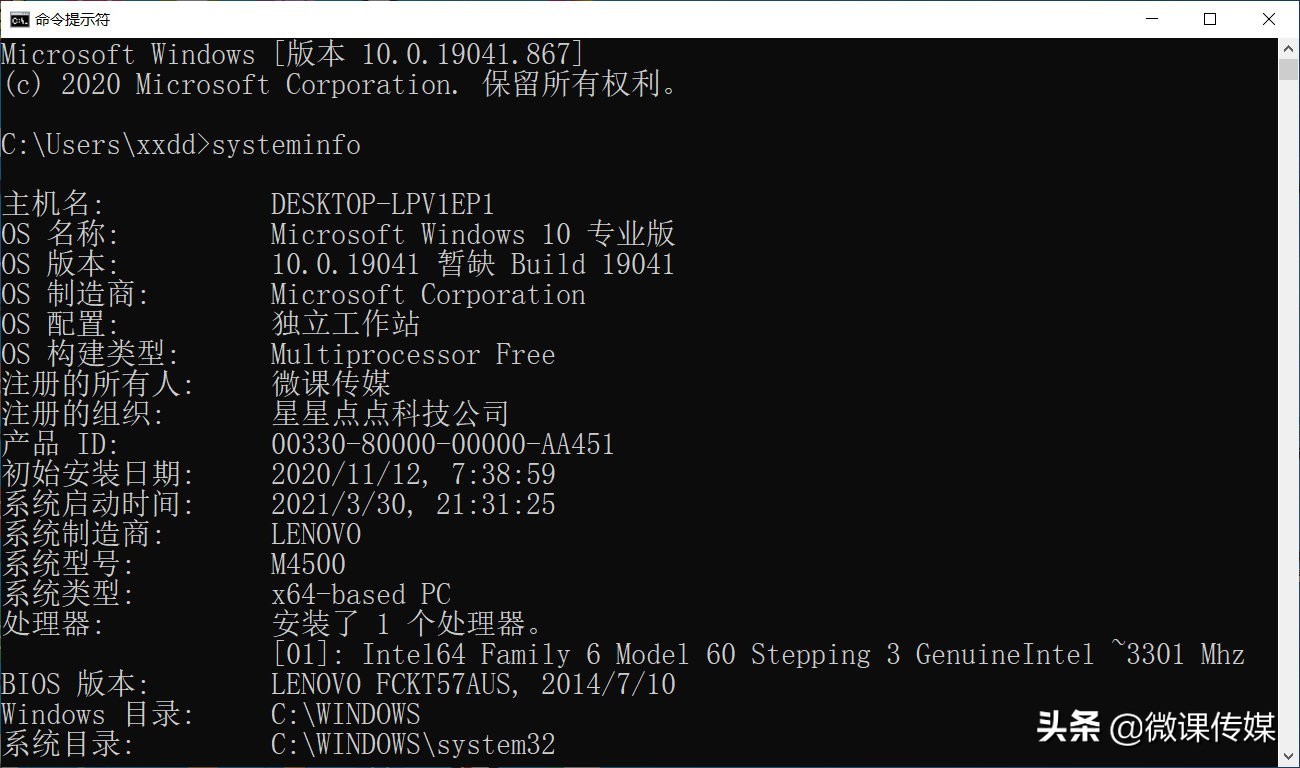Close the 命令提示符 window
1300x768 pixels.
point(1268,19)
